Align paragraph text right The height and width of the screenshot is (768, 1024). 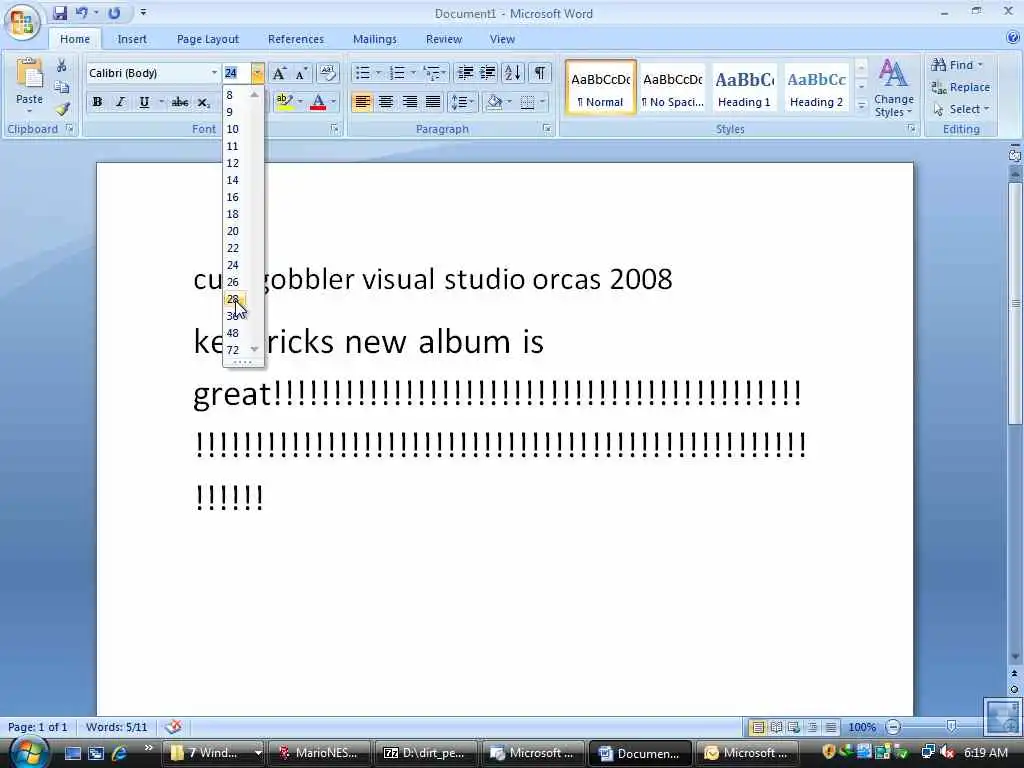[x=409, y=102]
